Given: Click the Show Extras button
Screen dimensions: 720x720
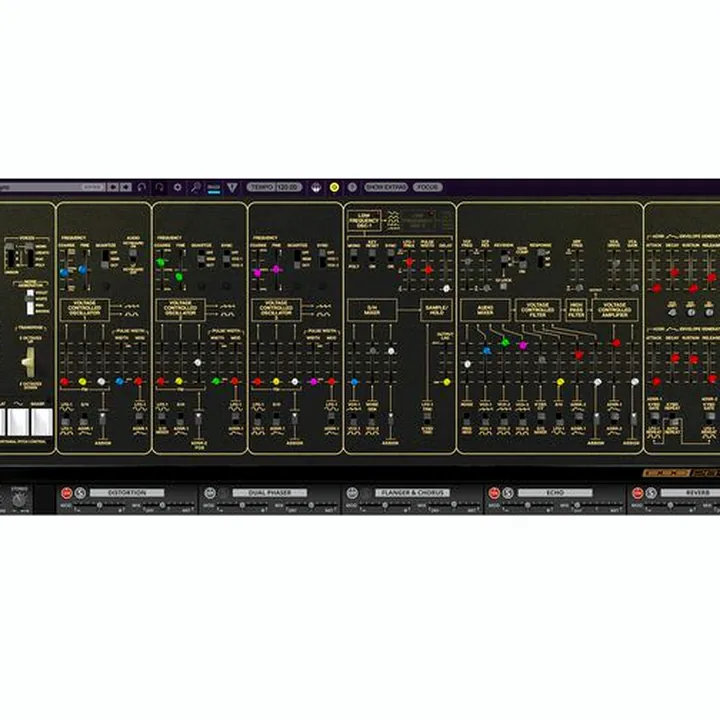Looking at the screenshot, I should click(386, 187).
